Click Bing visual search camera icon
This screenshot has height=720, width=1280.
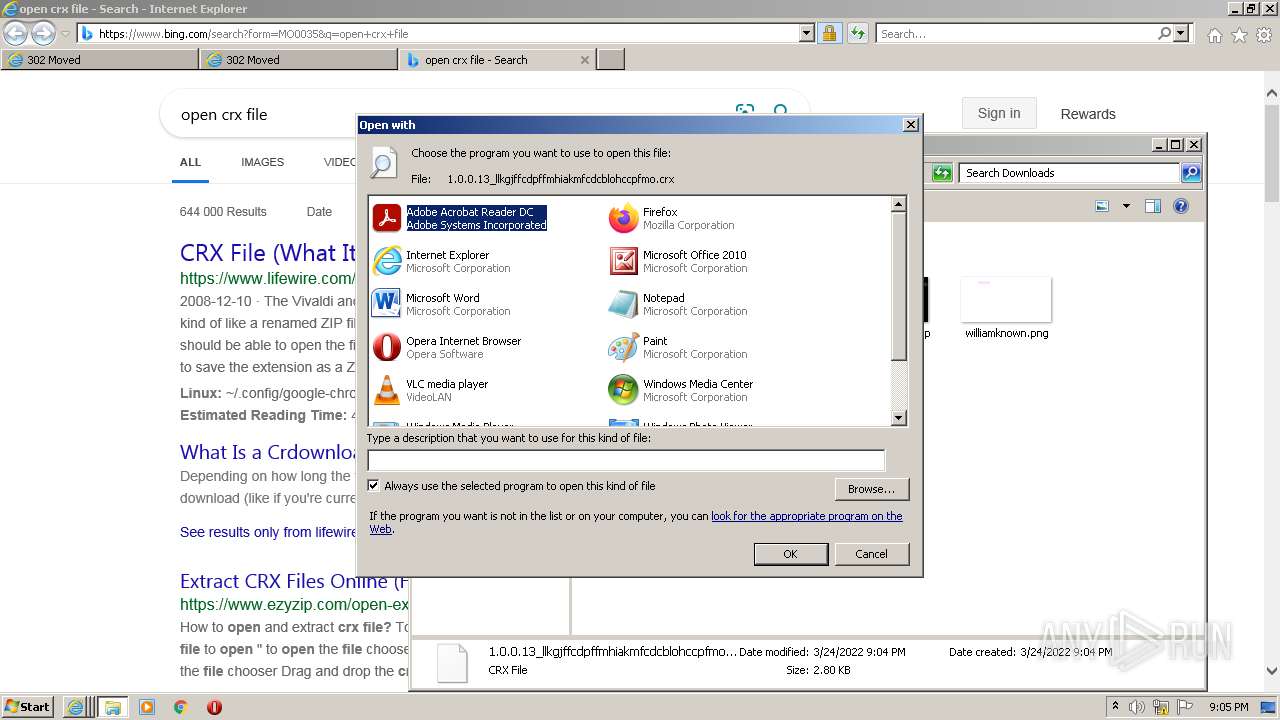tap(744, 111)
